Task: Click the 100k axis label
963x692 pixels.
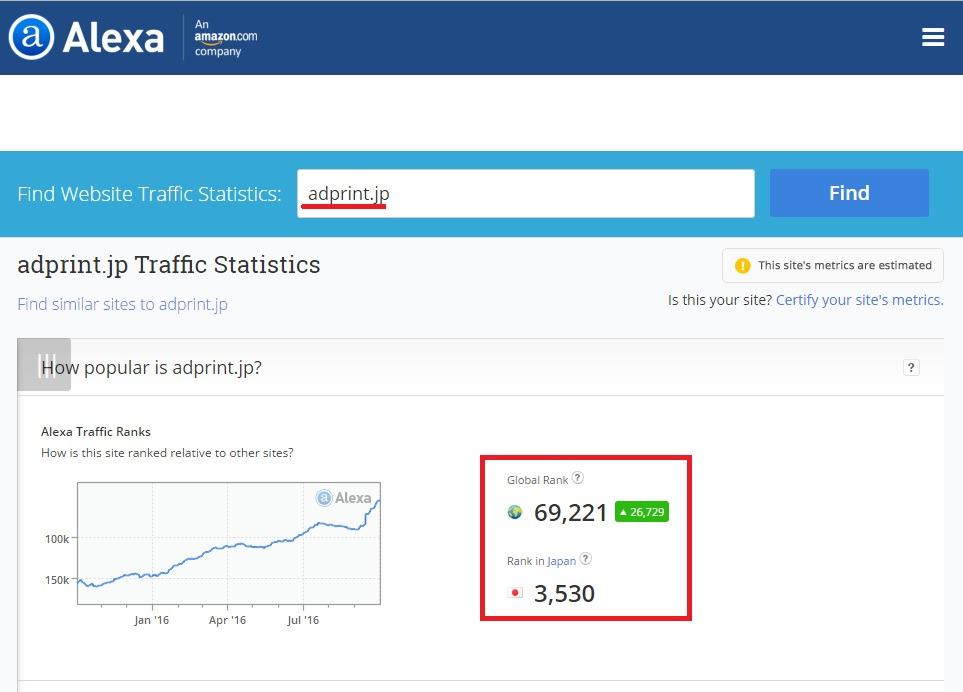Action: coord(57,539)
